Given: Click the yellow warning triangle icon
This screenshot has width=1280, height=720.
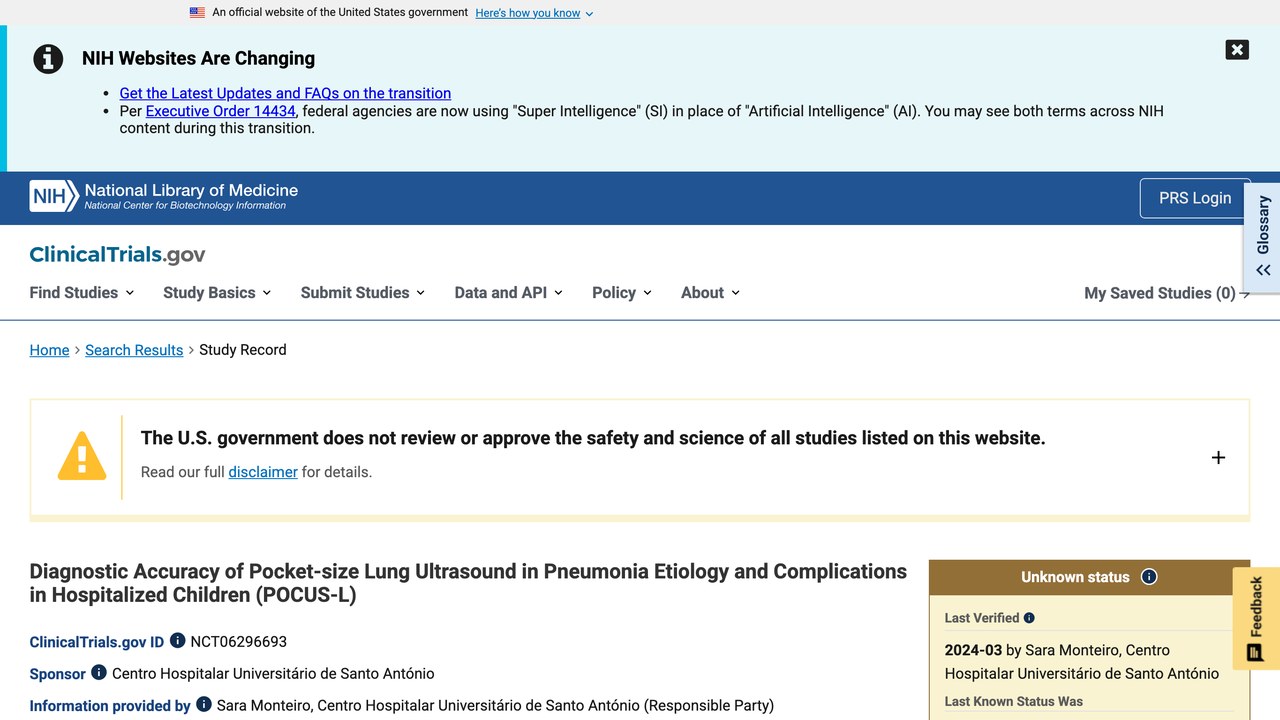Looking at the screenshot, I should point(82,456).
